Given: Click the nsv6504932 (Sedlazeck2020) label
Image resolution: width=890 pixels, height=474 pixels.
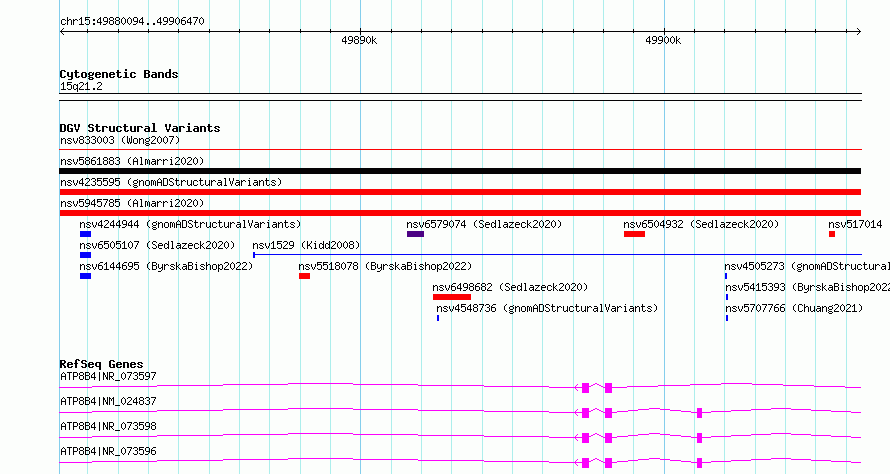Looking at the screenshot, I should click(701, 224).
